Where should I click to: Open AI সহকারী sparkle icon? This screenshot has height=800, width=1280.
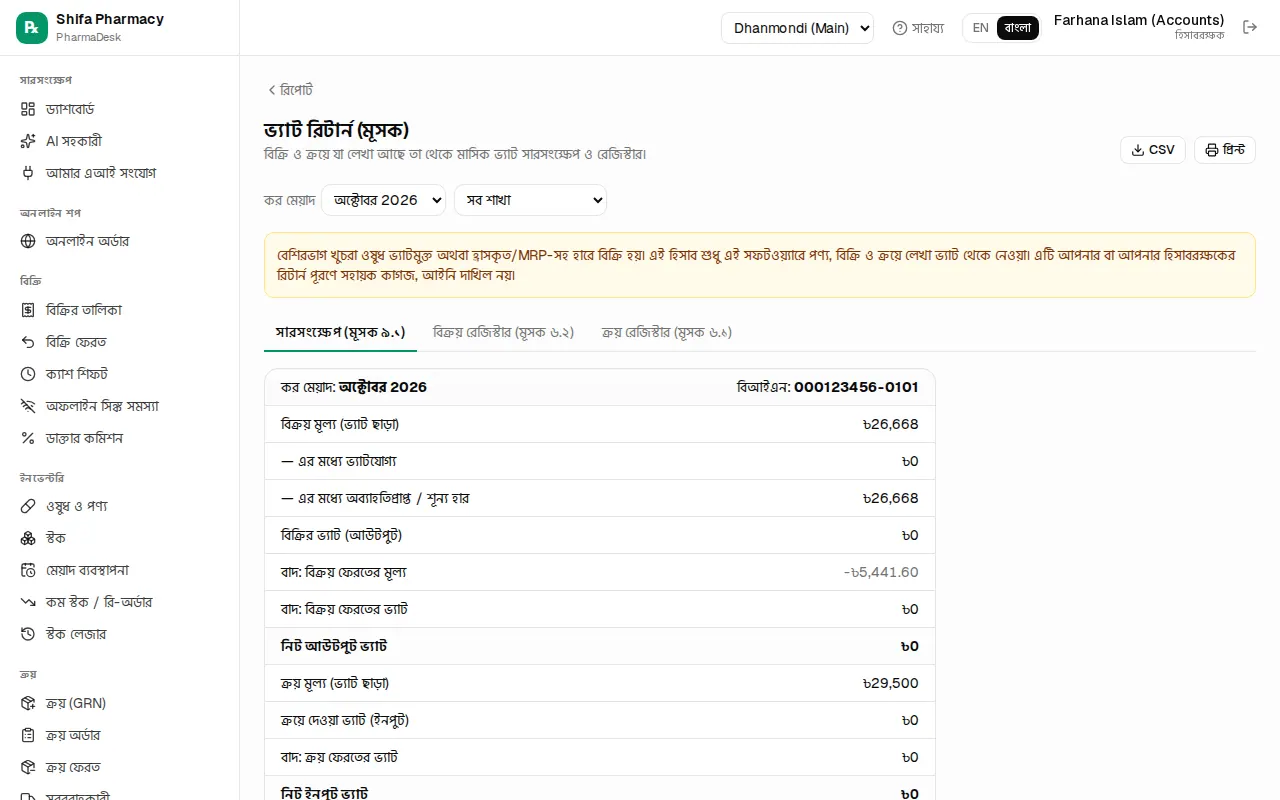pyautogui.click(x=28, y=141)
